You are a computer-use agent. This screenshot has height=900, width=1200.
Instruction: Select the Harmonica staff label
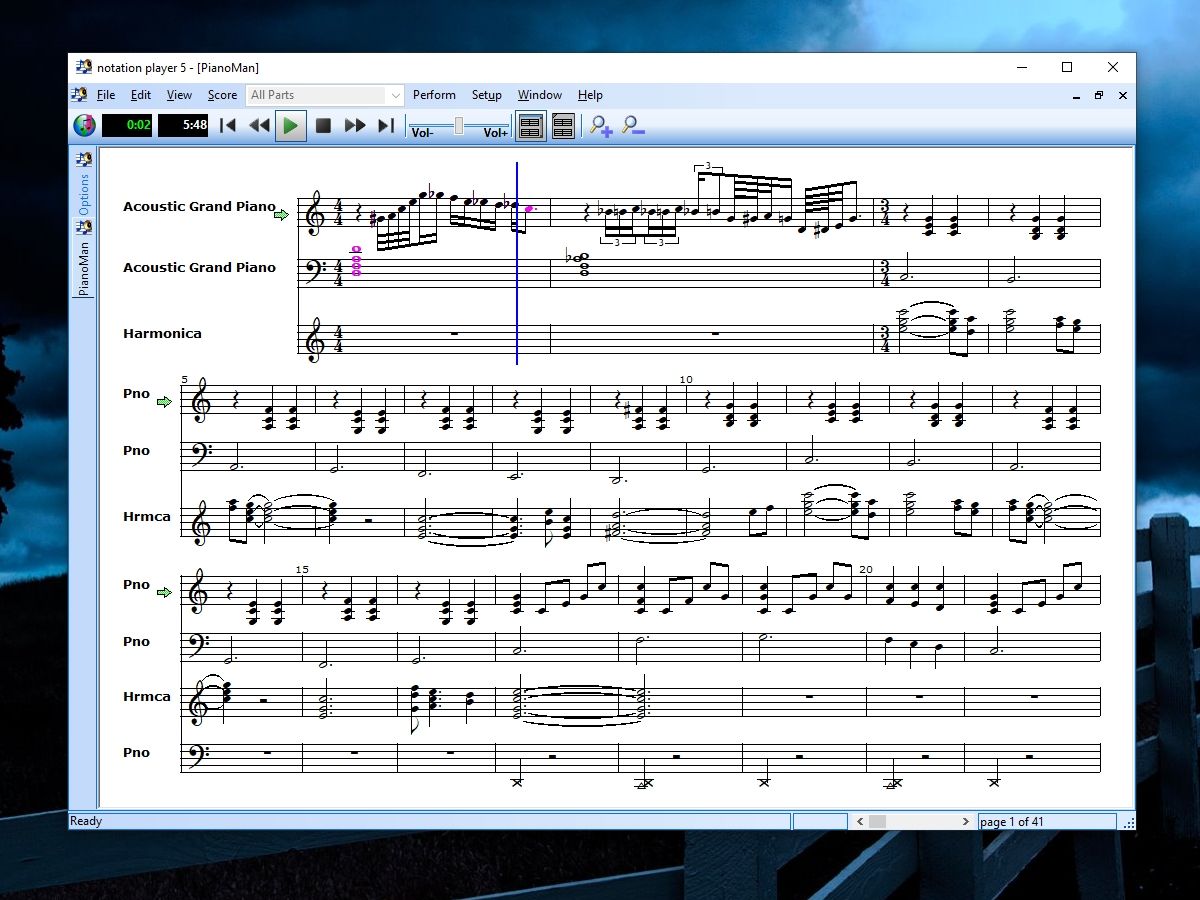162,333
